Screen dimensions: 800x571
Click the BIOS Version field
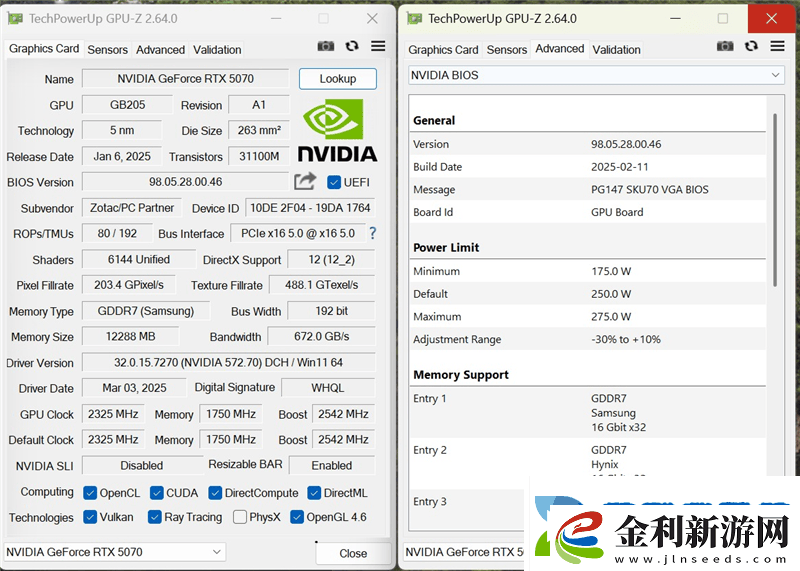tap(185, 182)
